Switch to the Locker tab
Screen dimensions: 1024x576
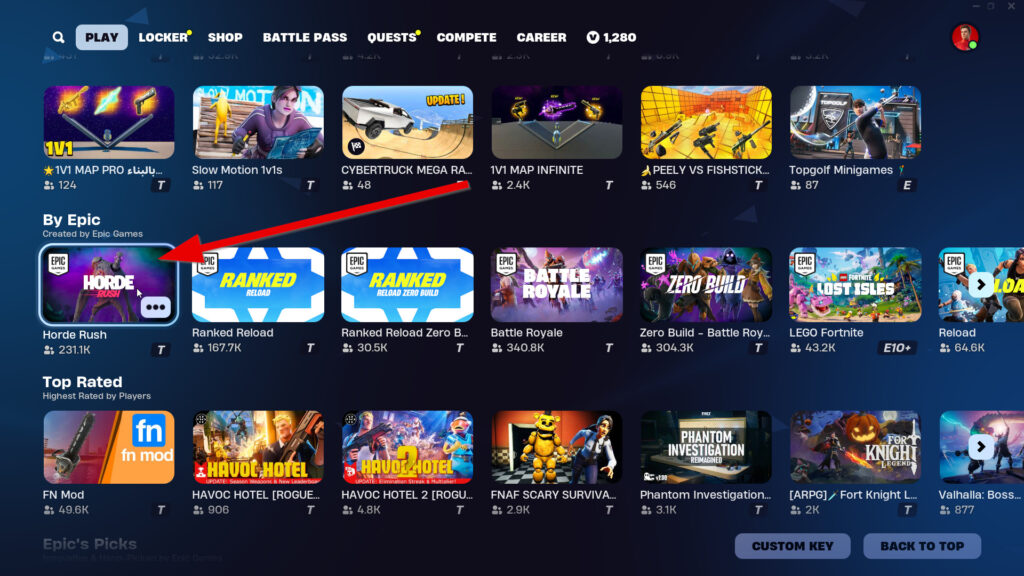(x=163, y=37)
